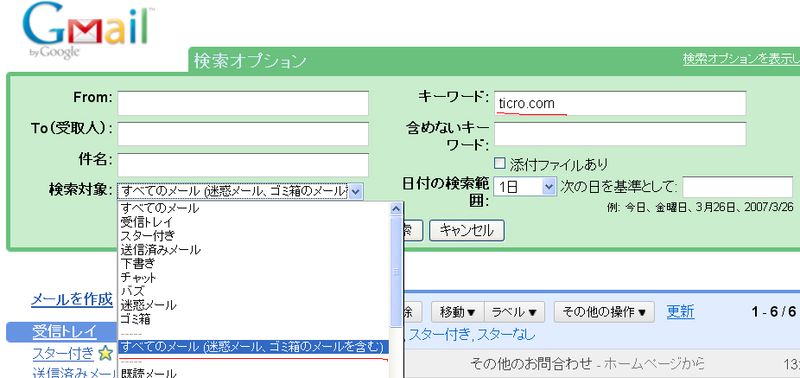Open the その他のお問合わせ message row
The width and height of the screenshot is (800, 378).
602,364
